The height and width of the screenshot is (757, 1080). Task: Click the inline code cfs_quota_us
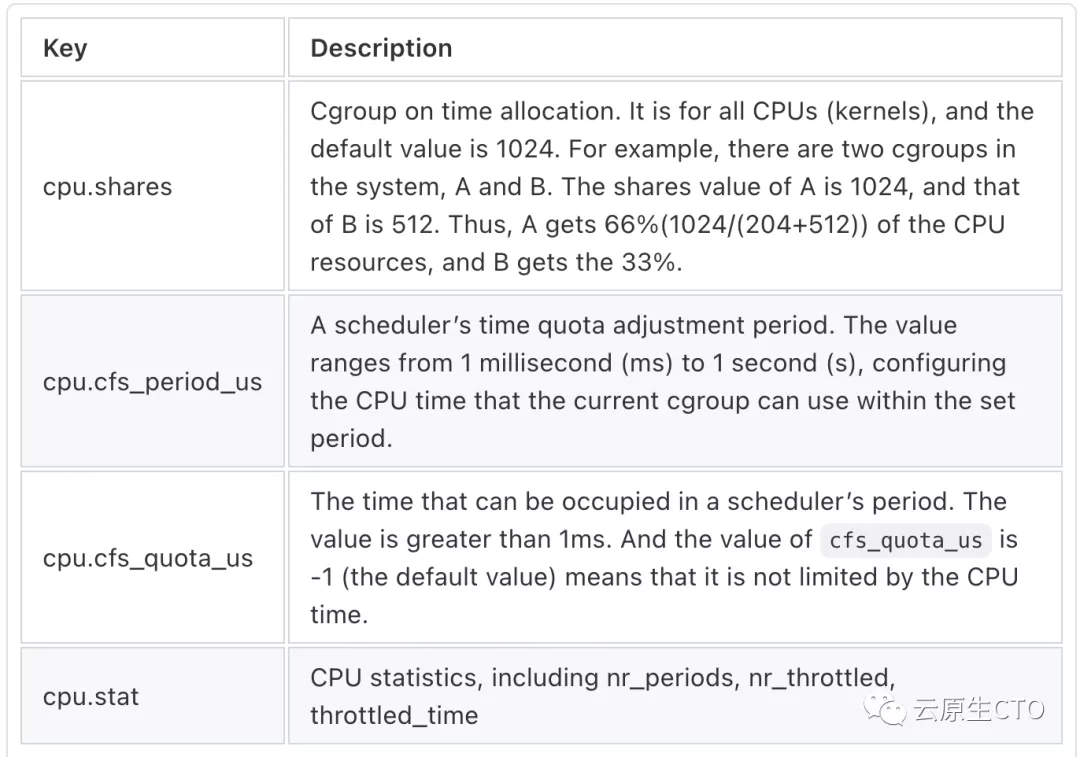pos(905,540)
